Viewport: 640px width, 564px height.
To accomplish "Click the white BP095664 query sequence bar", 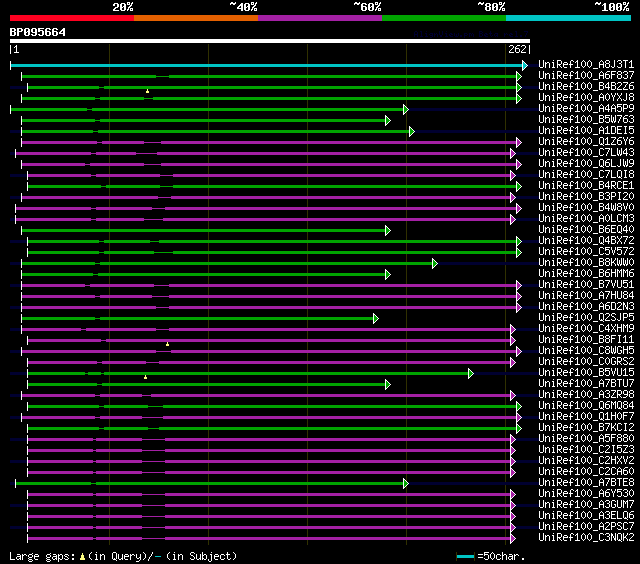I will tap(270, 41).
